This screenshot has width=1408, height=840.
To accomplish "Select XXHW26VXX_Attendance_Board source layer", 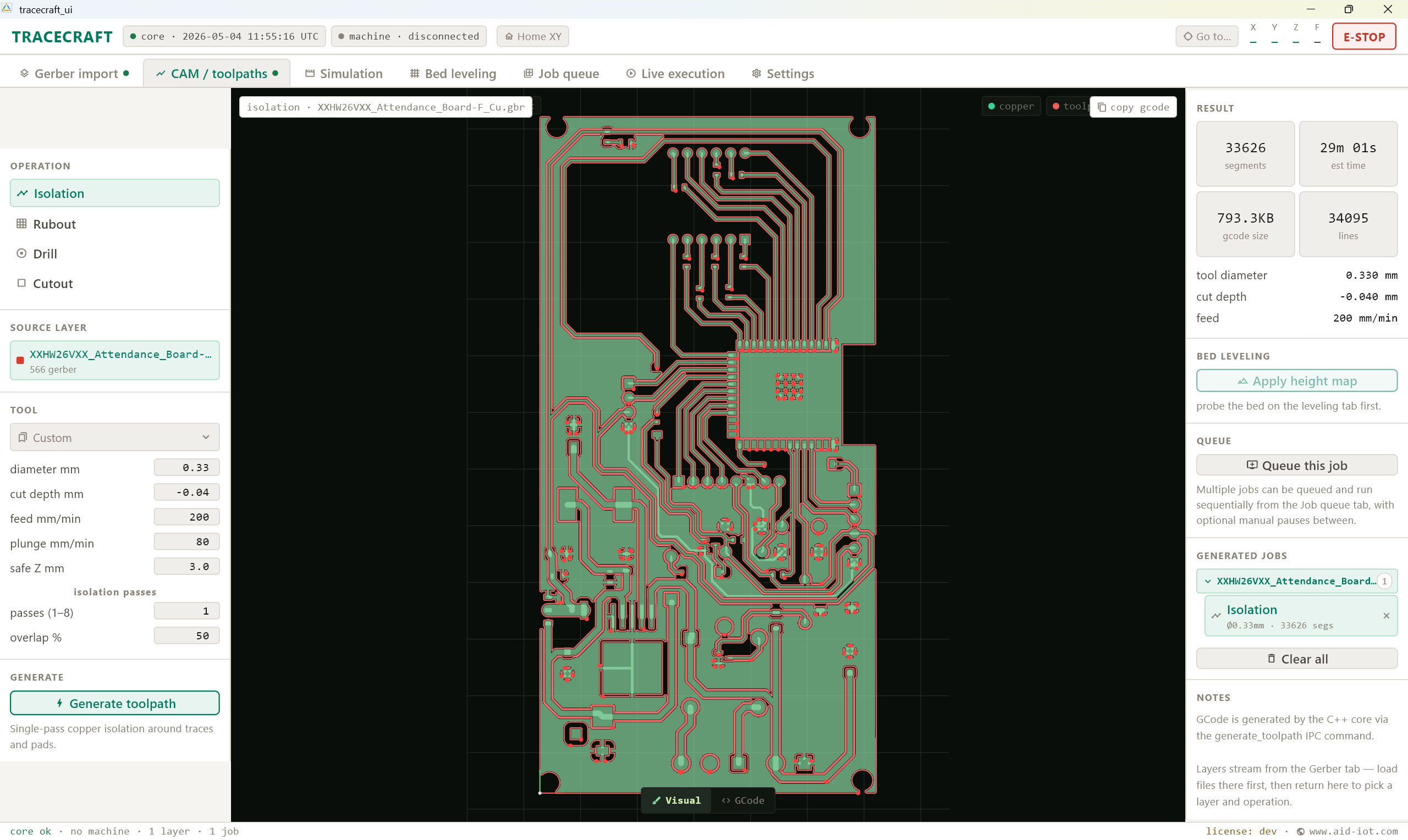I will [x=114, y=361].
